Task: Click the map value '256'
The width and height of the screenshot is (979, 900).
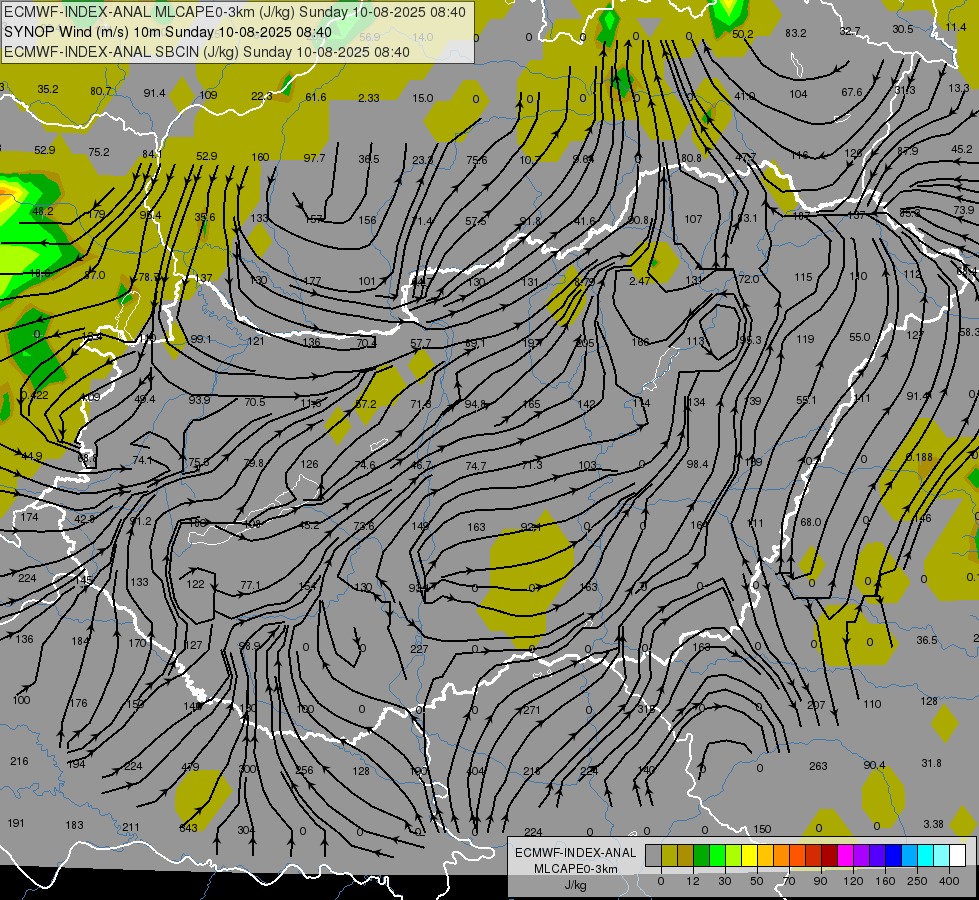Action: 304,770
